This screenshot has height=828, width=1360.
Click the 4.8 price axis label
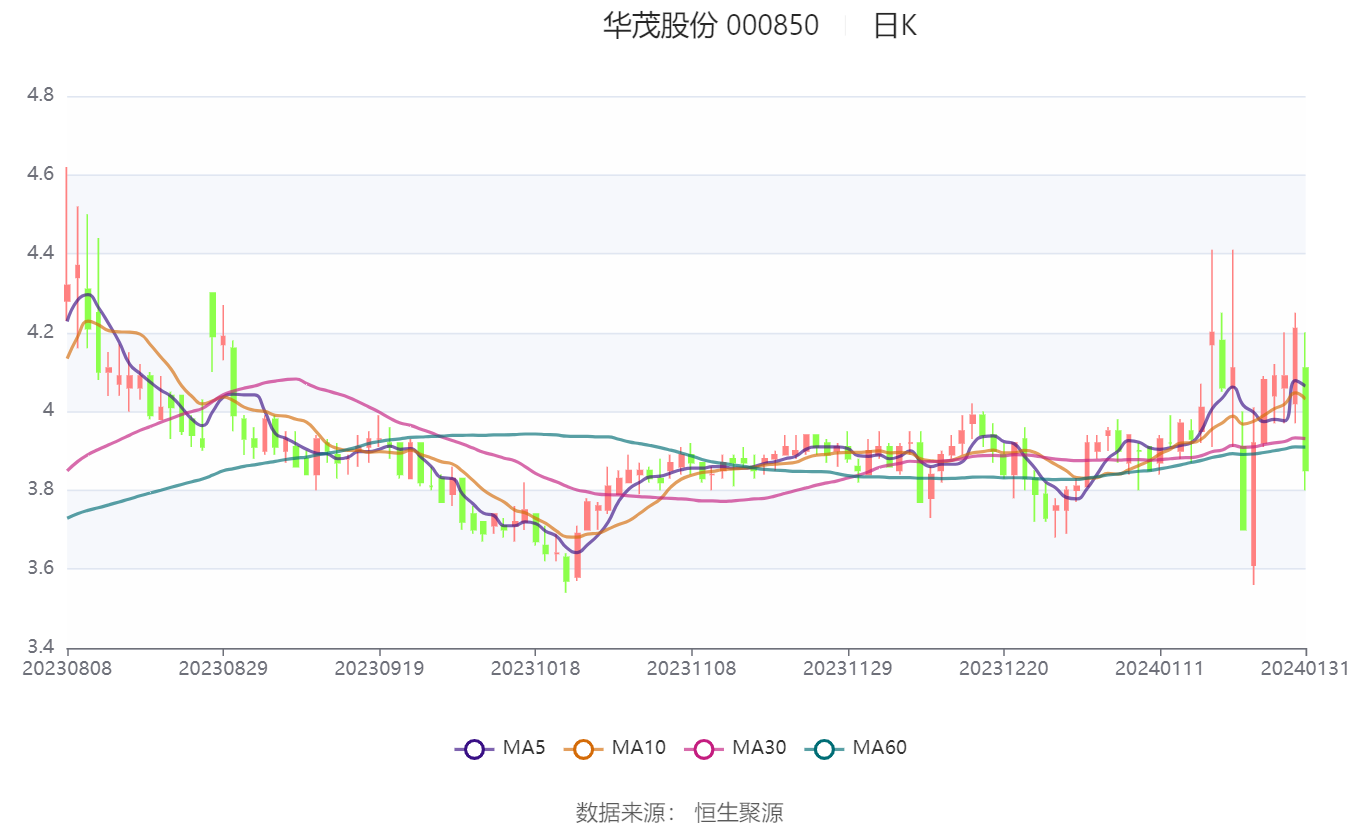(40, 96)
